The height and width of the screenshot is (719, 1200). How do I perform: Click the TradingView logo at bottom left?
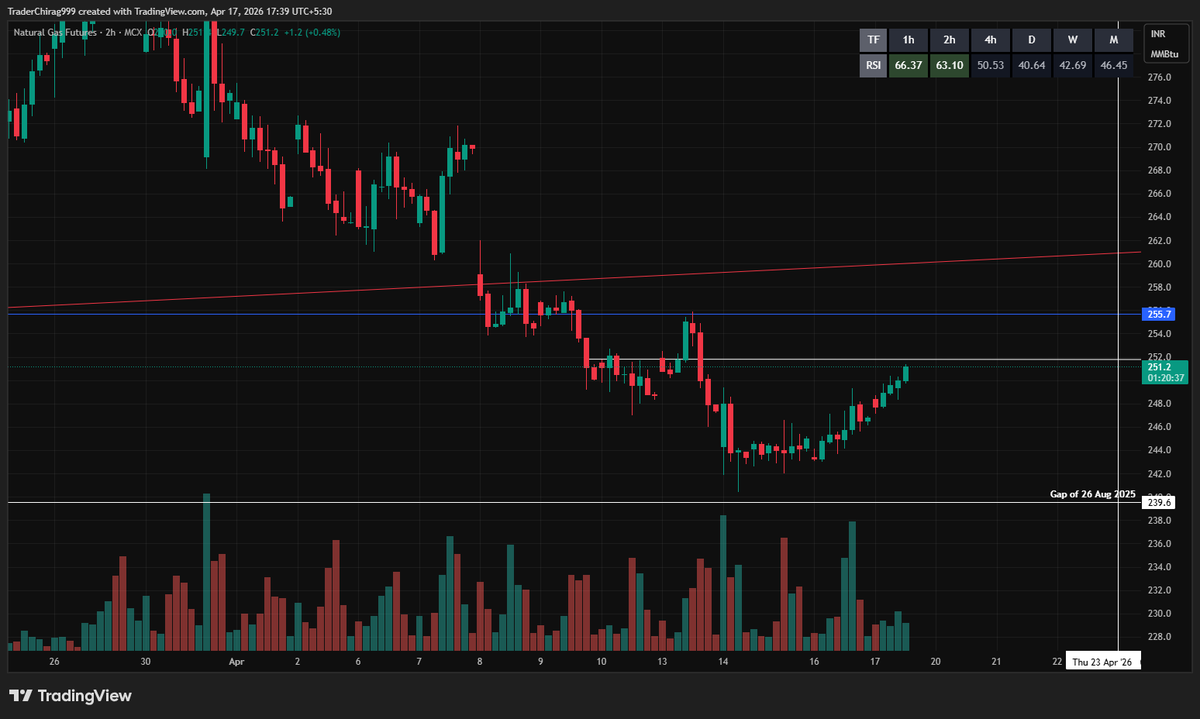click(x=70, y=696)
